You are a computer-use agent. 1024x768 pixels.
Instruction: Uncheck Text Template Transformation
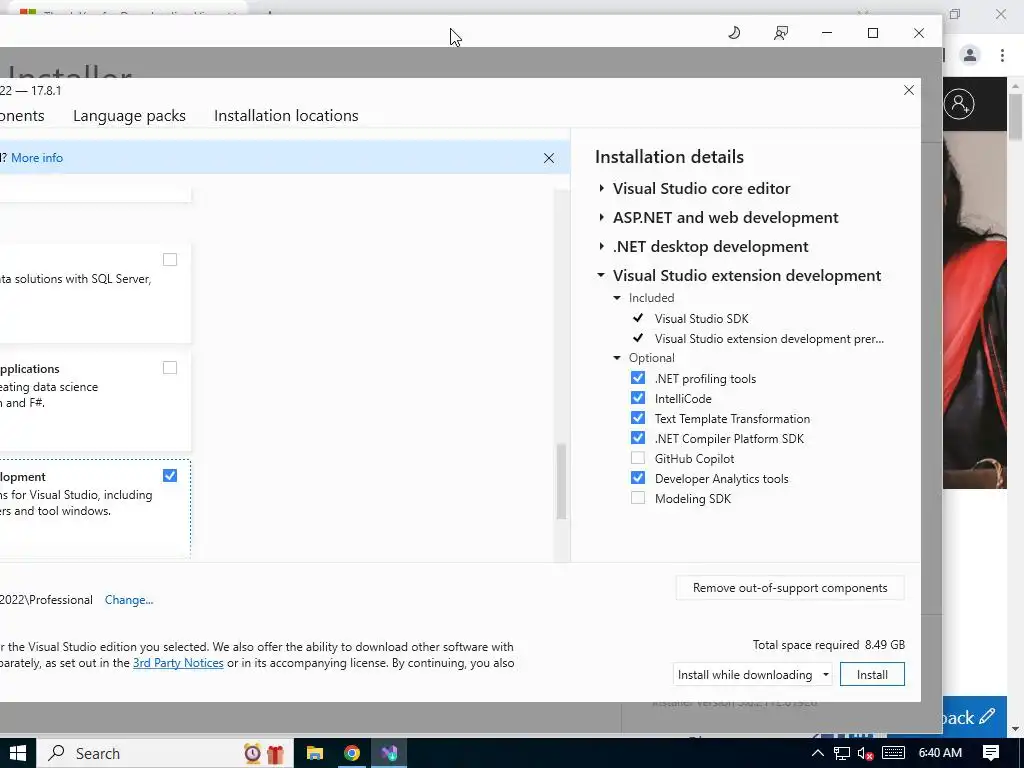click(x=637, y=418)
